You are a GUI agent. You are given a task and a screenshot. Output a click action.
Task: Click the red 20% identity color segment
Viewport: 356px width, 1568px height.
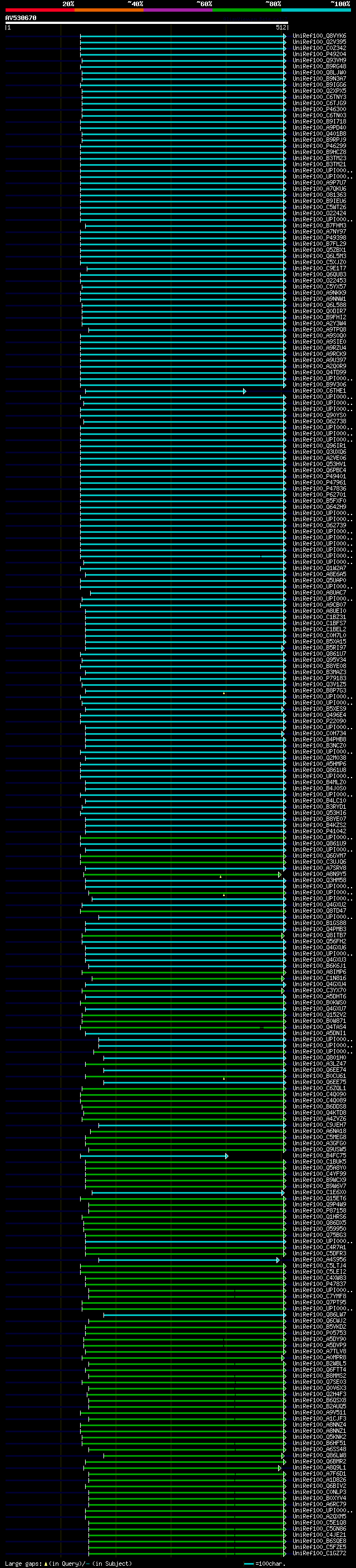39,10
